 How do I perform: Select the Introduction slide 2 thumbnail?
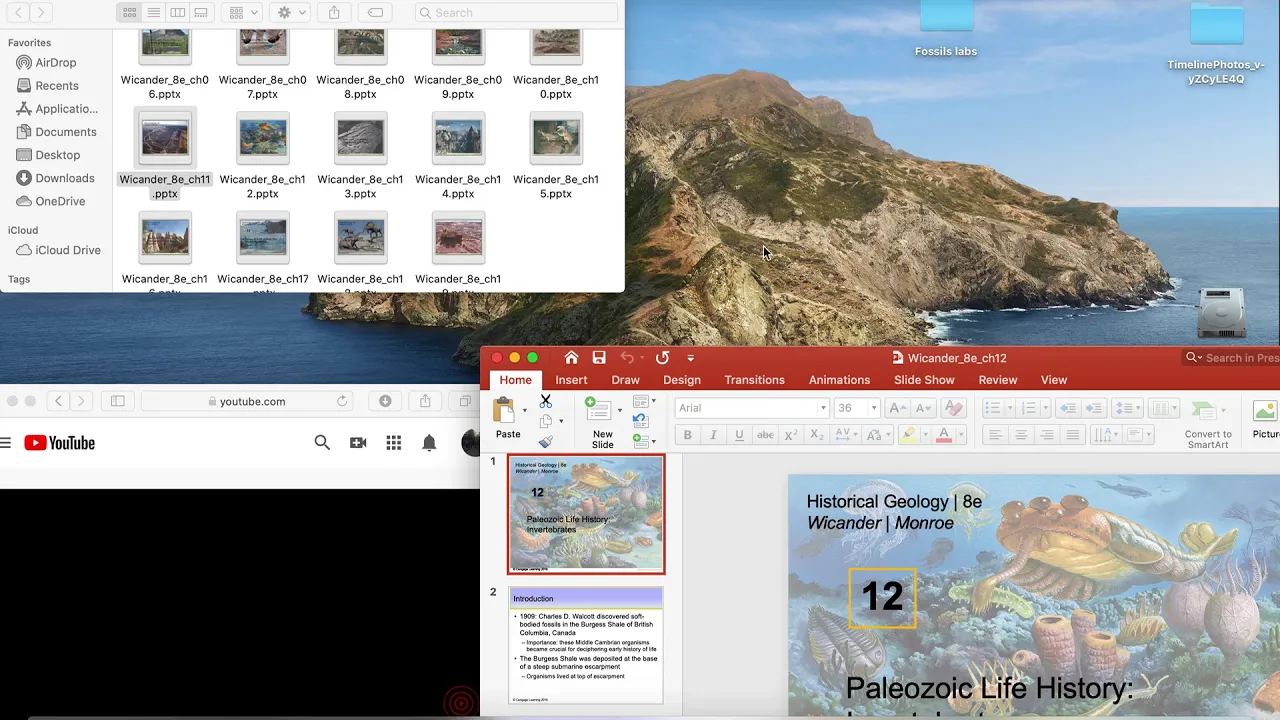point(586,646)
